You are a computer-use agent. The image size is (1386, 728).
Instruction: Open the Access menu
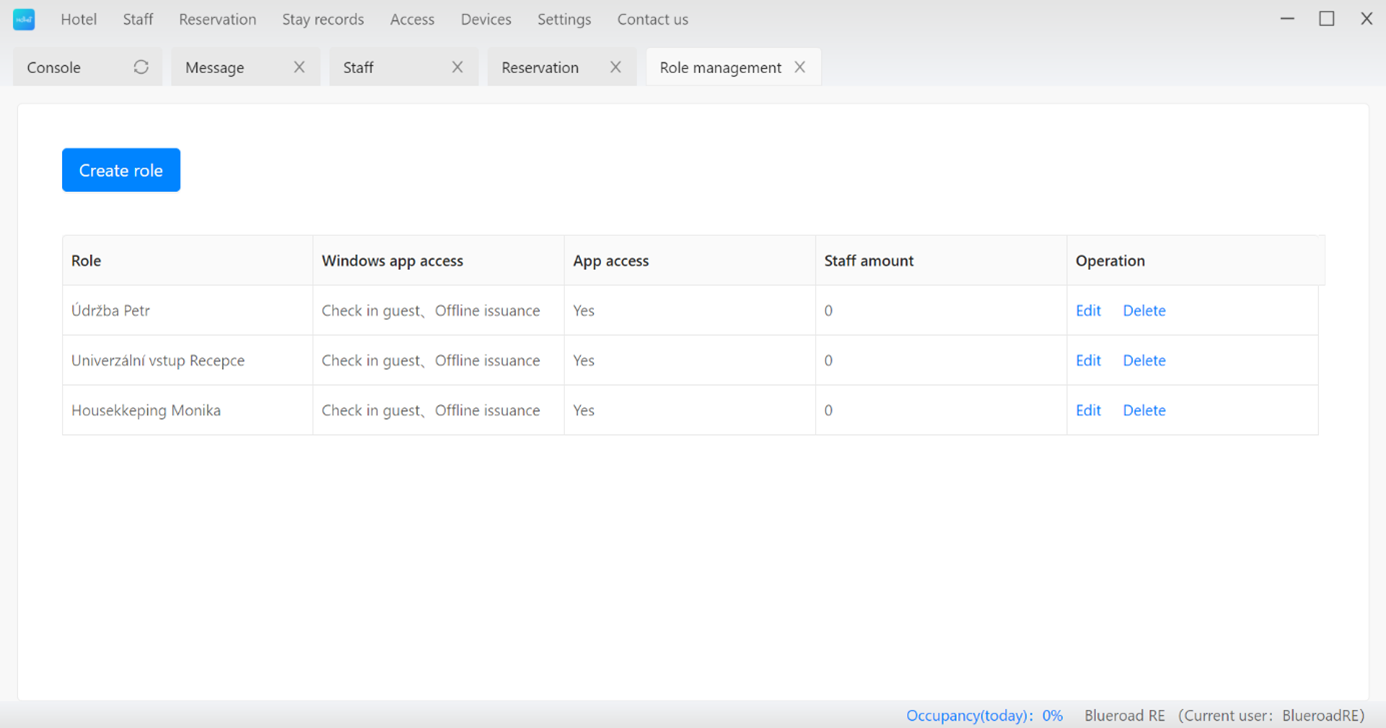pos(412,19)
